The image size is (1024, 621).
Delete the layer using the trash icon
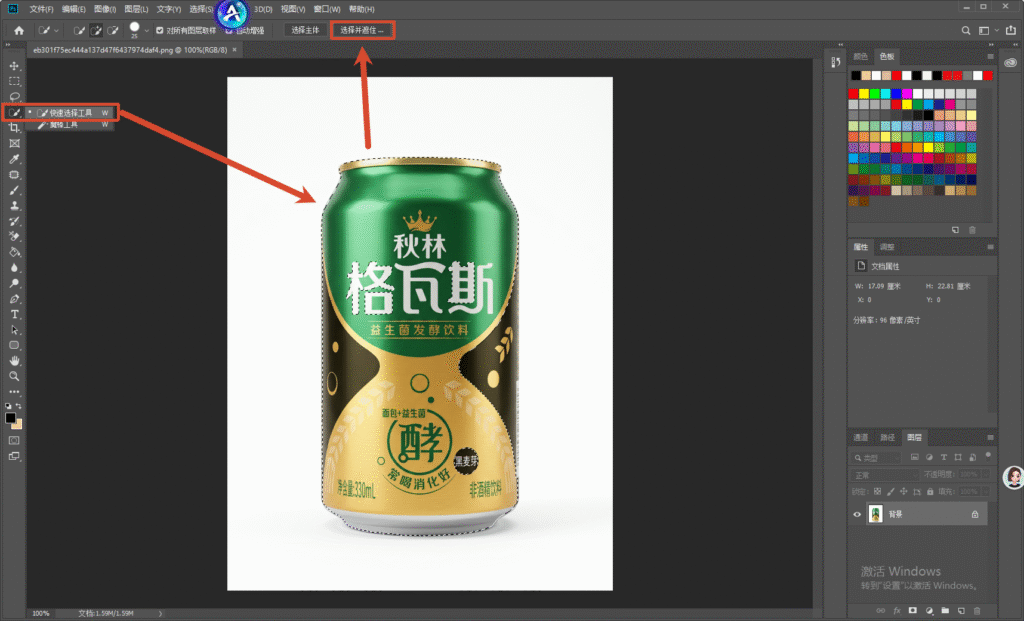[977, 611]
